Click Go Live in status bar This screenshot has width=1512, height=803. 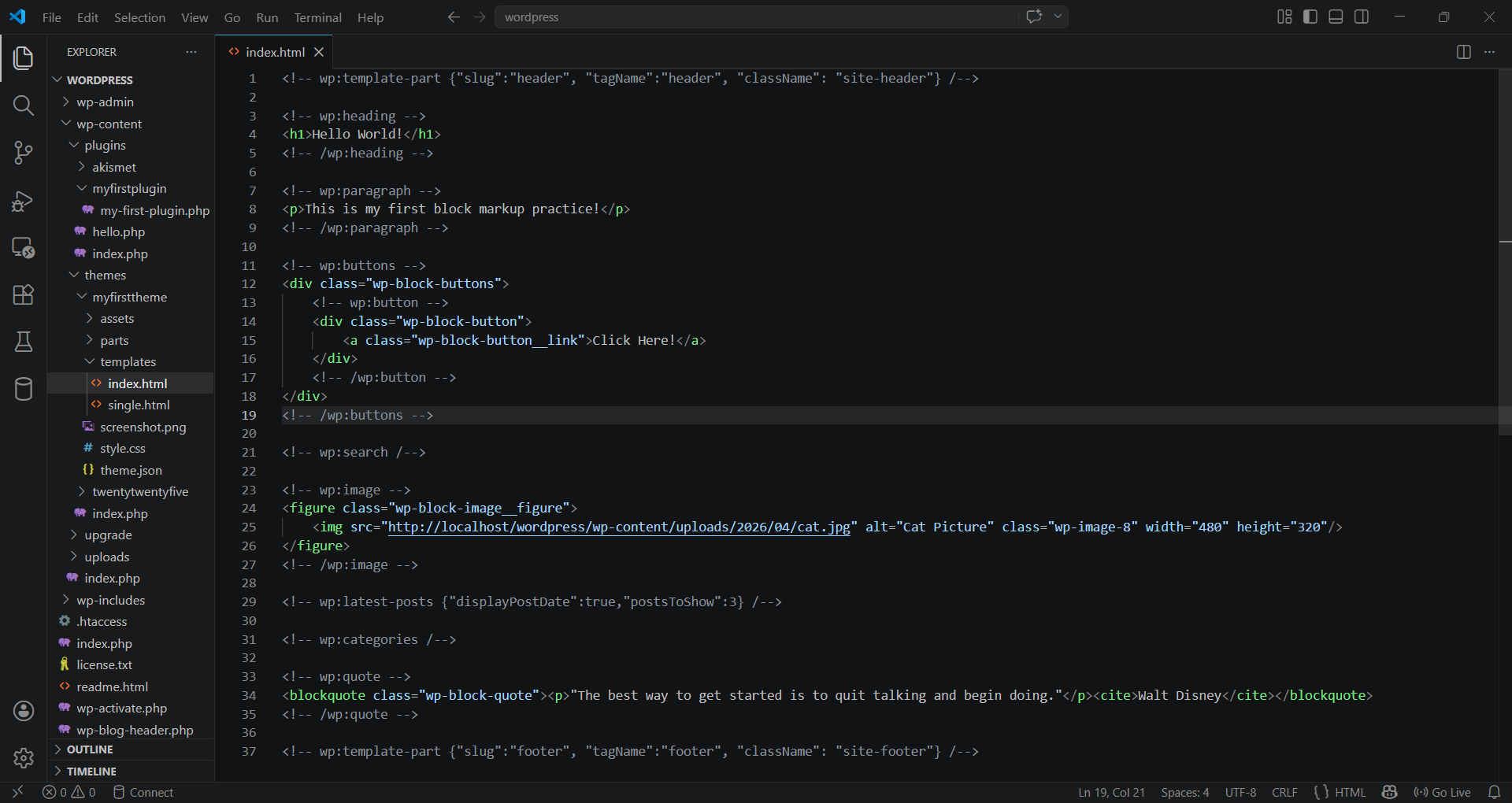[1443, 792]
